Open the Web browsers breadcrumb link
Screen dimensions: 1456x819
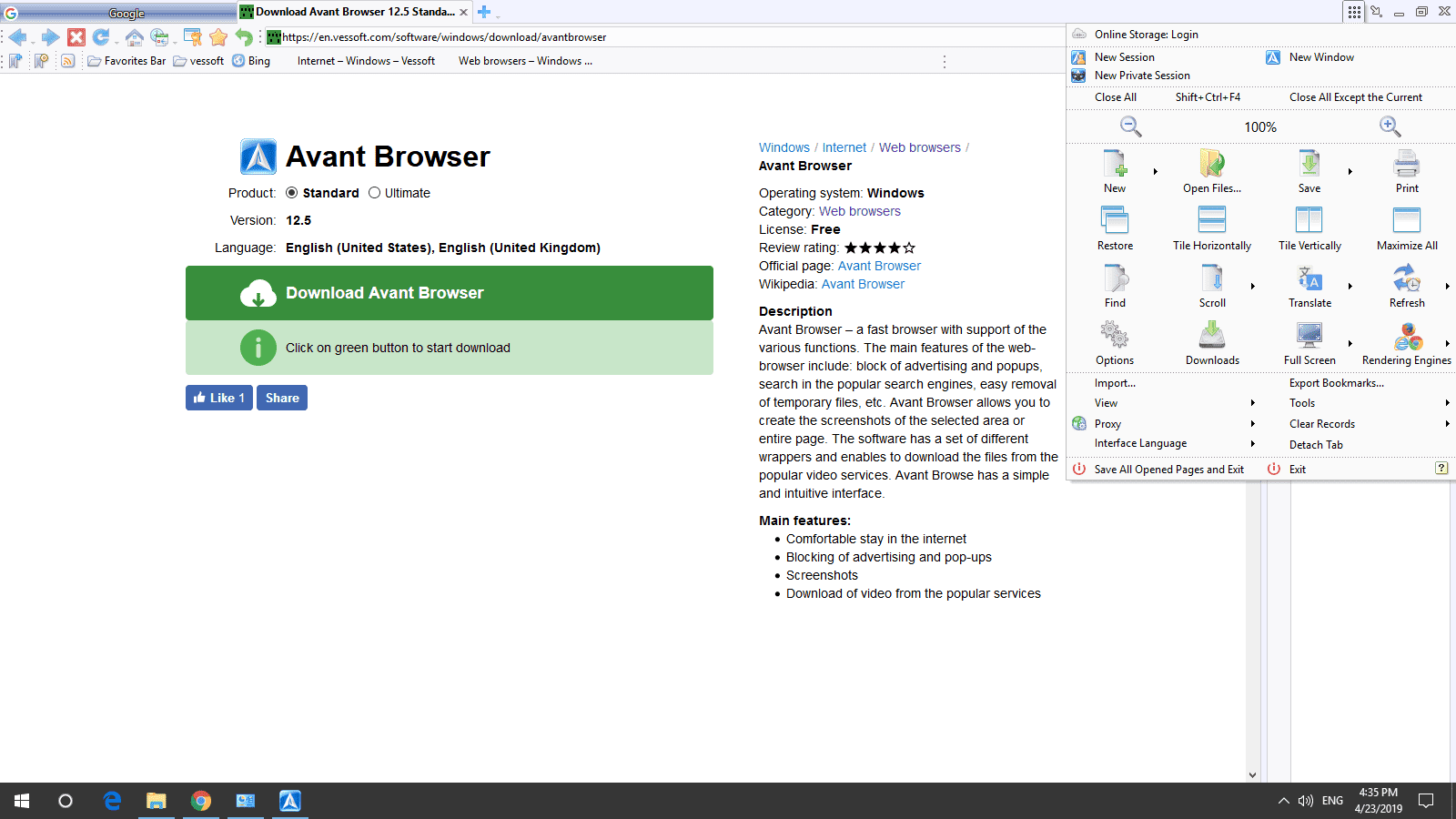919,147
